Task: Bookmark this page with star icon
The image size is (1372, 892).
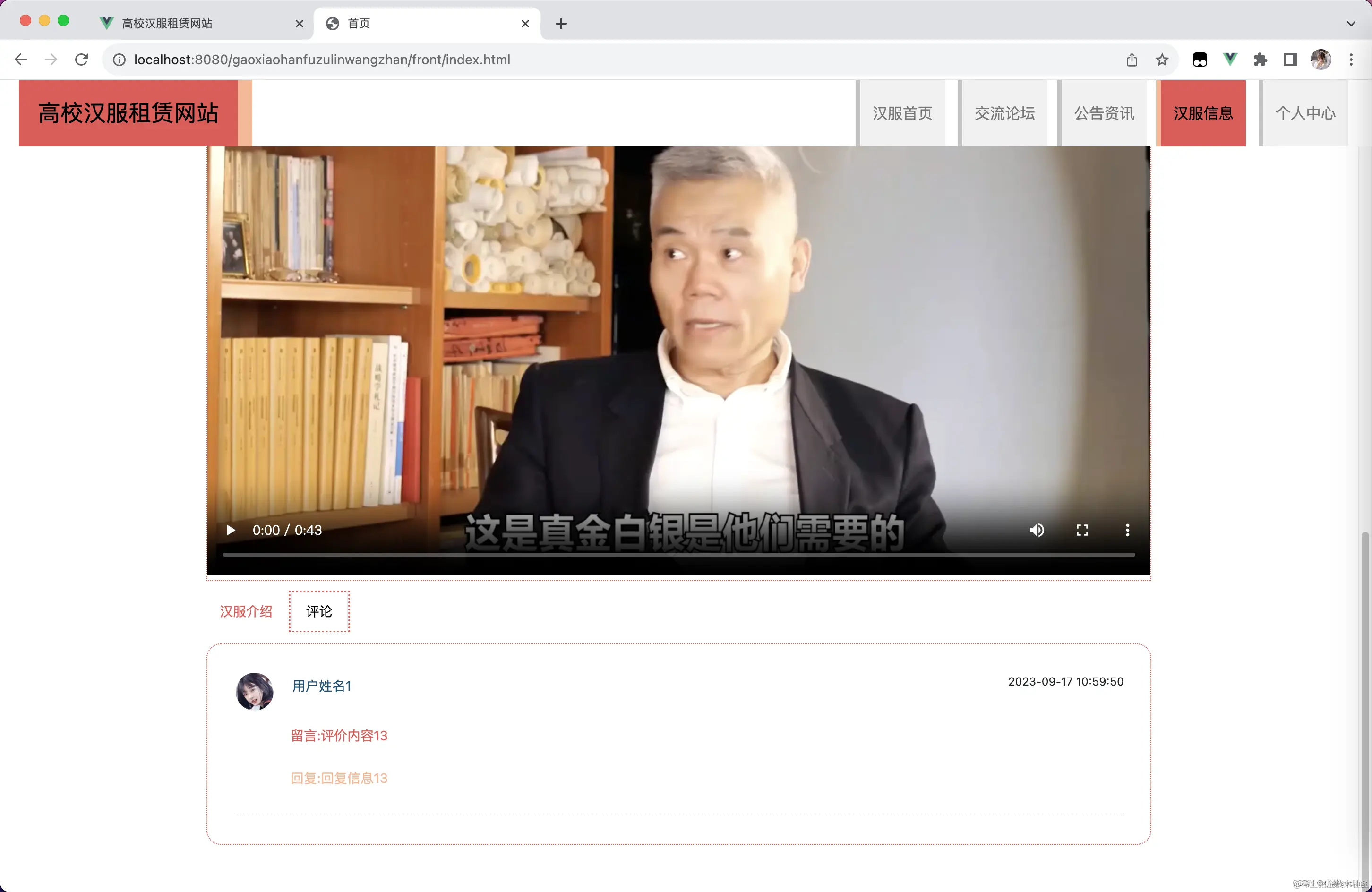Action: coord(1162,60)
